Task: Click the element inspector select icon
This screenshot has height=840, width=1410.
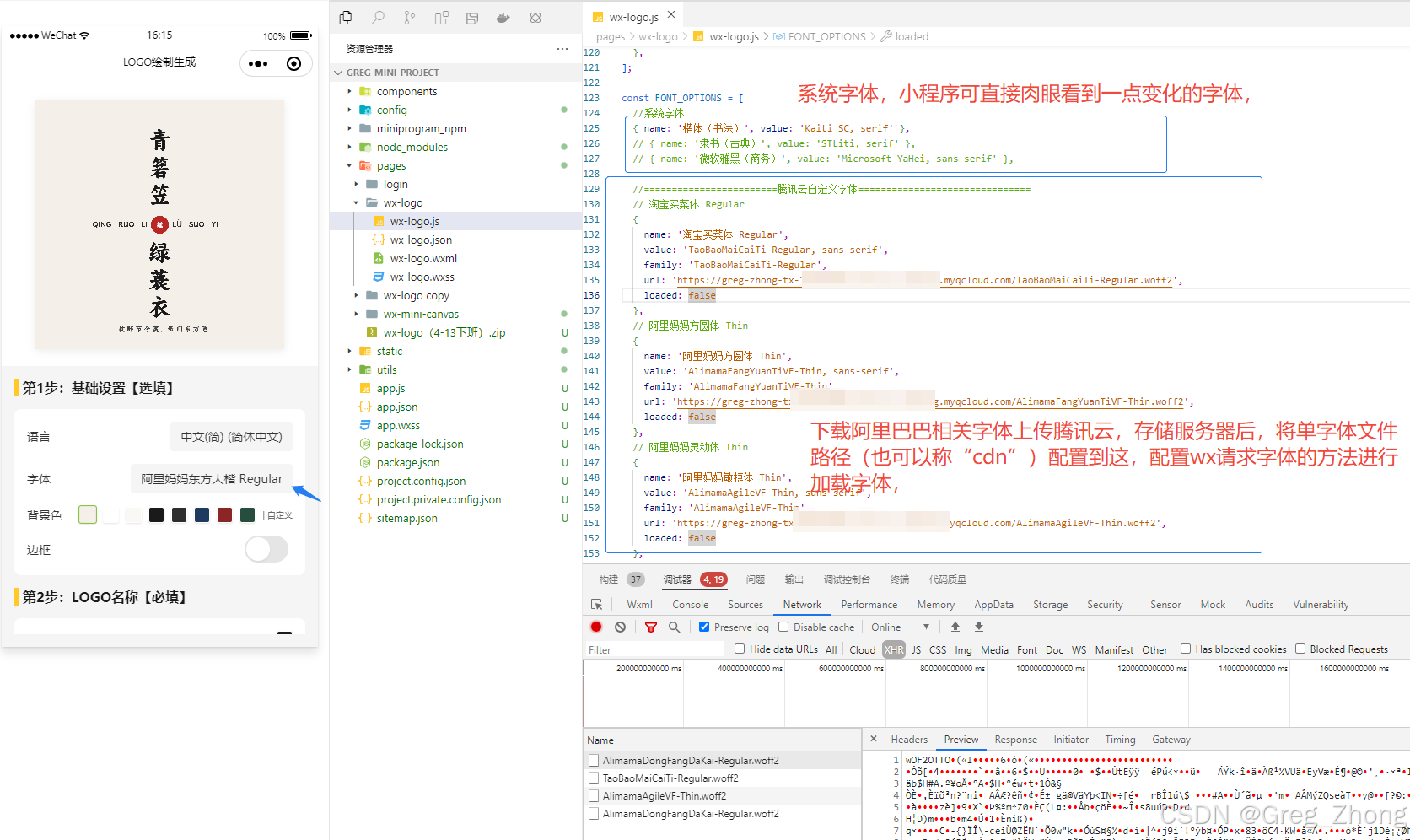Action: pyautogui.click(x=597, y=605)
